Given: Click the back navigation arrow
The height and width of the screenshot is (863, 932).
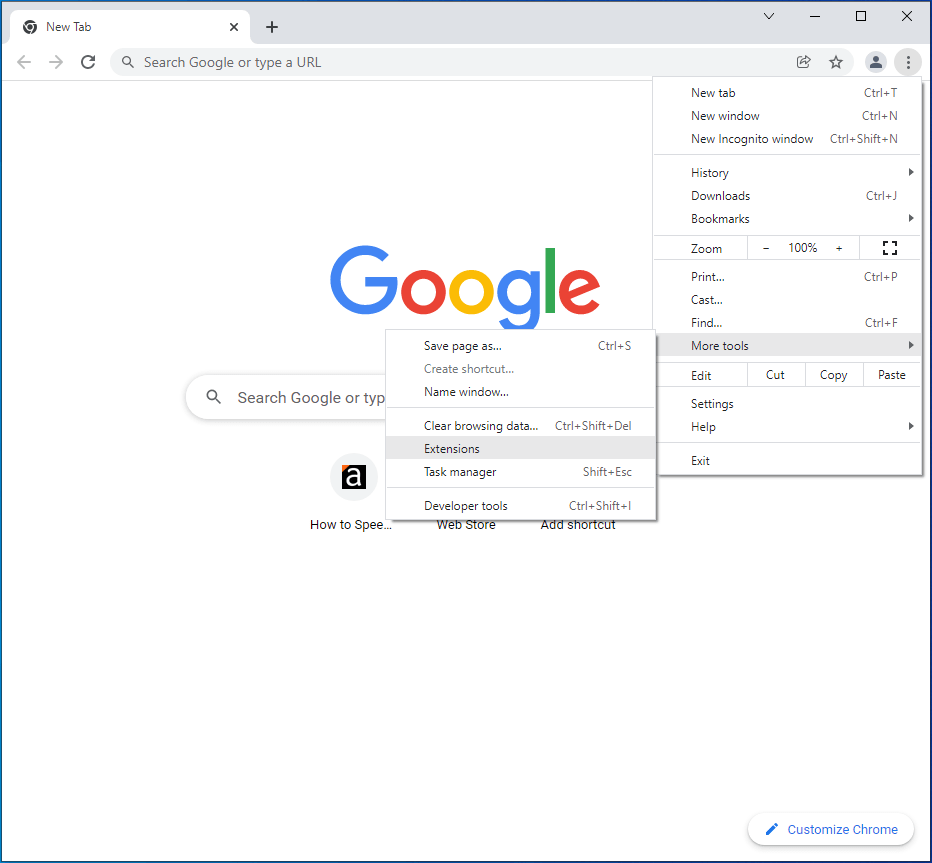Looking at the screenshot, I should click(x=24, y=61).
